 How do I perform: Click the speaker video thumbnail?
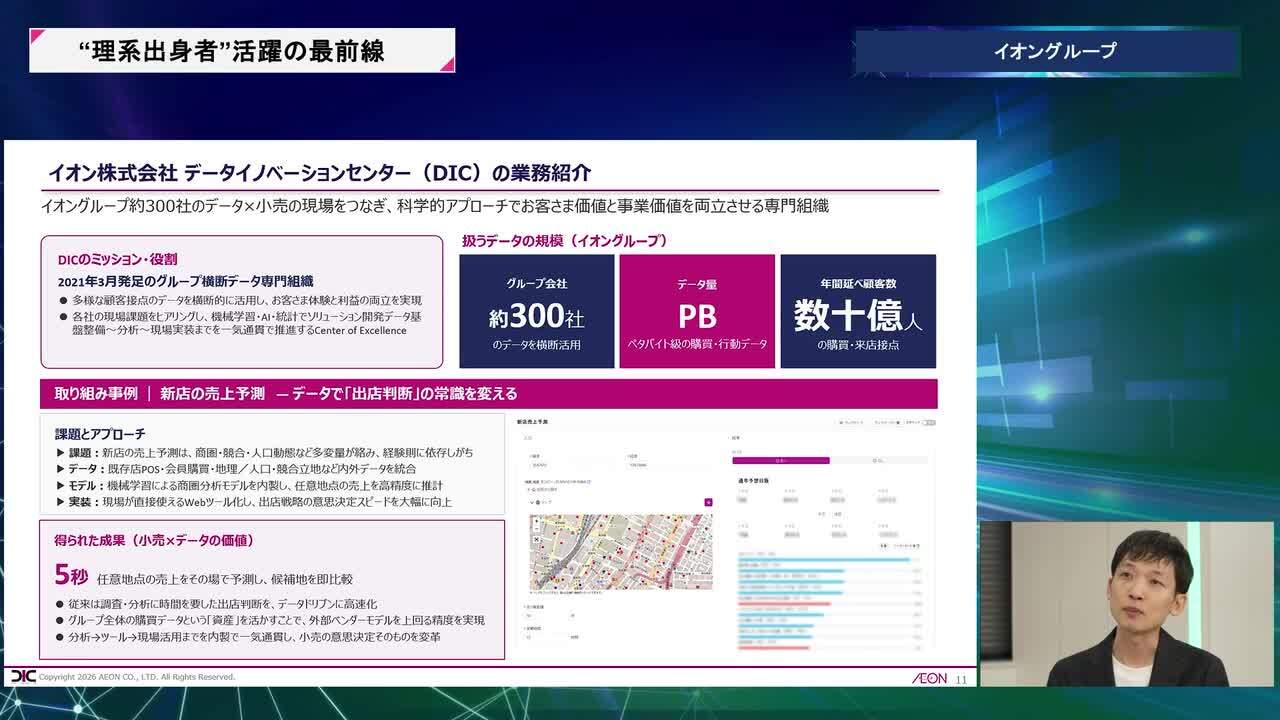[1126, 603]
